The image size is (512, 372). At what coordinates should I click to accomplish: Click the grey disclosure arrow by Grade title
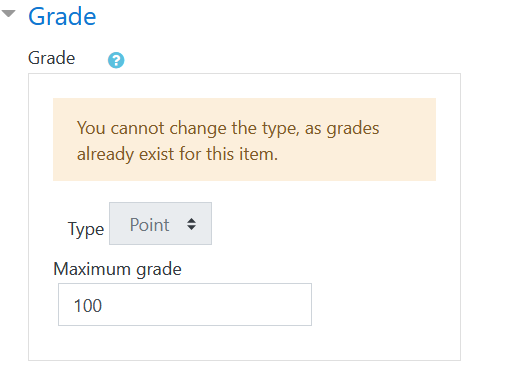click(8, 14)
